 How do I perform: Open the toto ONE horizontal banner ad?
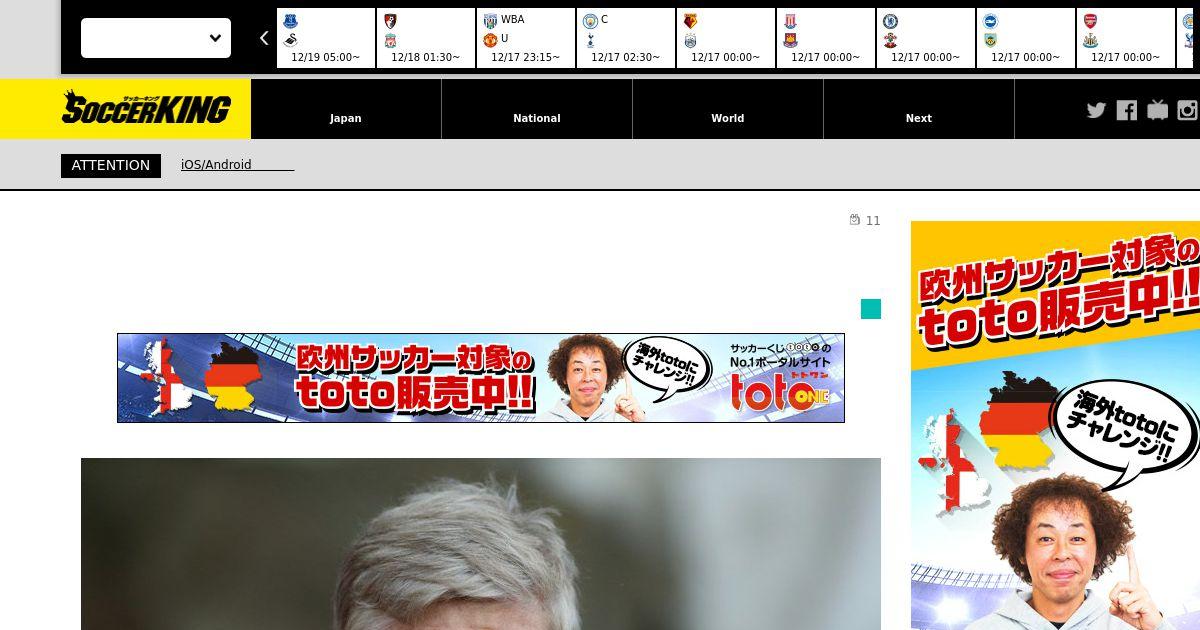[x=481, y=378]
